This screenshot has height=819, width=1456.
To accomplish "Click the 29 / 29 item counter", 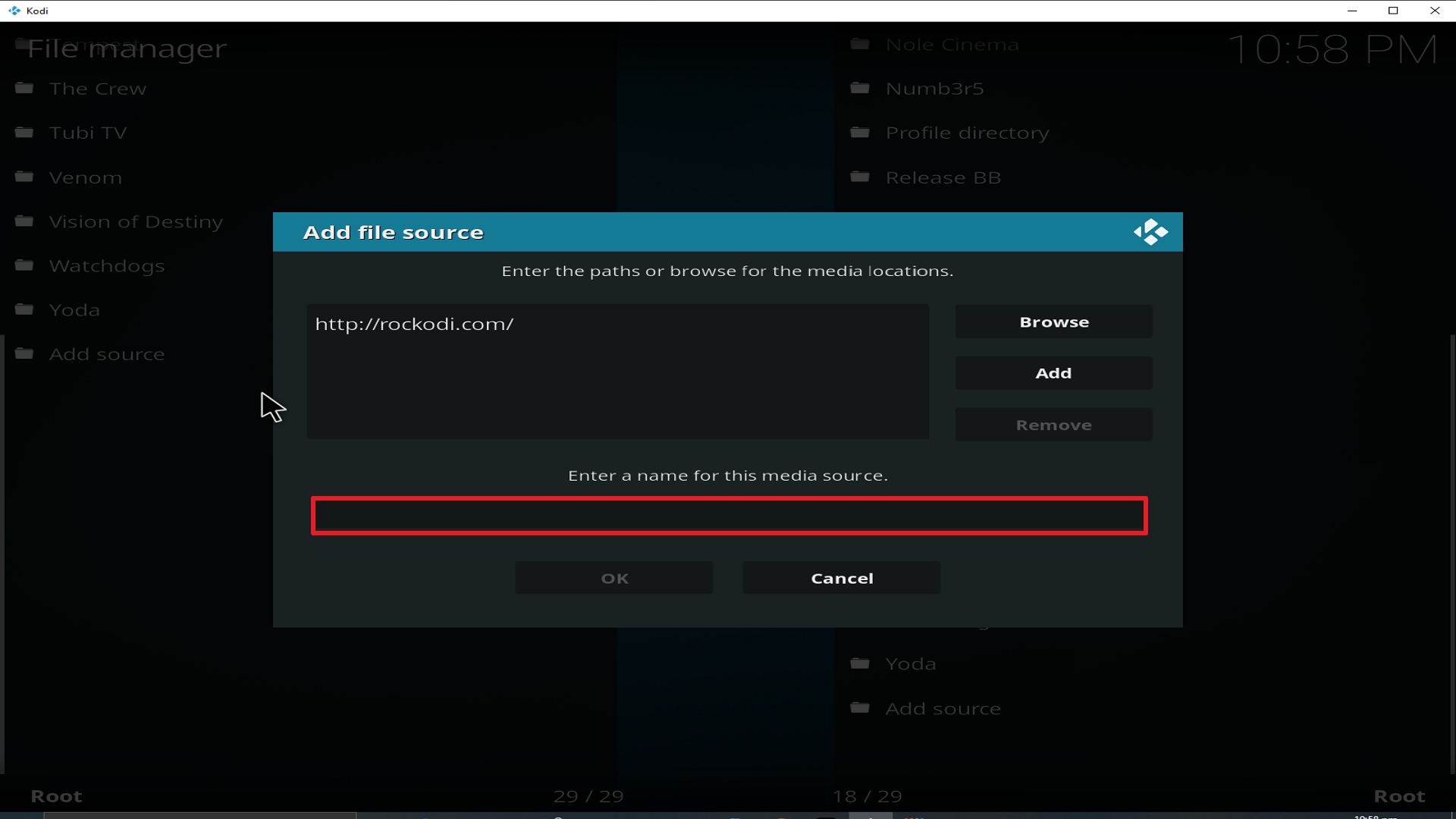I will [588, 796].
